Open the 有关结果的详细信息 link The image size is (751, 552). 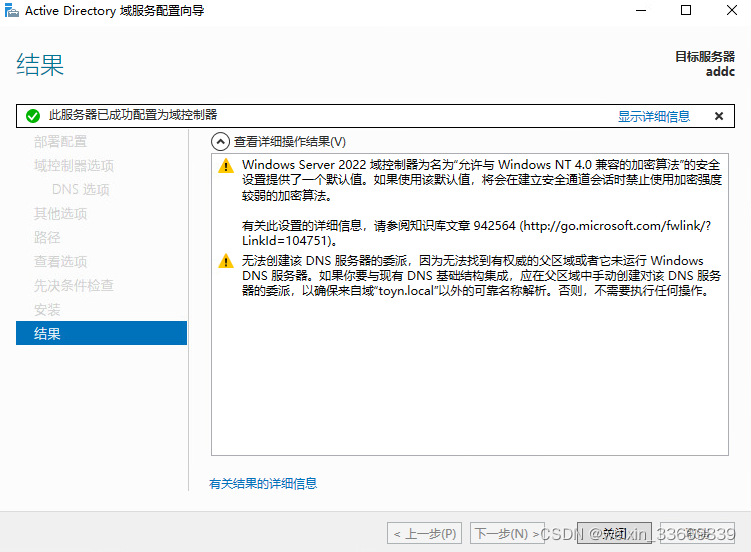pyautogui.click(x=263, y=484)
